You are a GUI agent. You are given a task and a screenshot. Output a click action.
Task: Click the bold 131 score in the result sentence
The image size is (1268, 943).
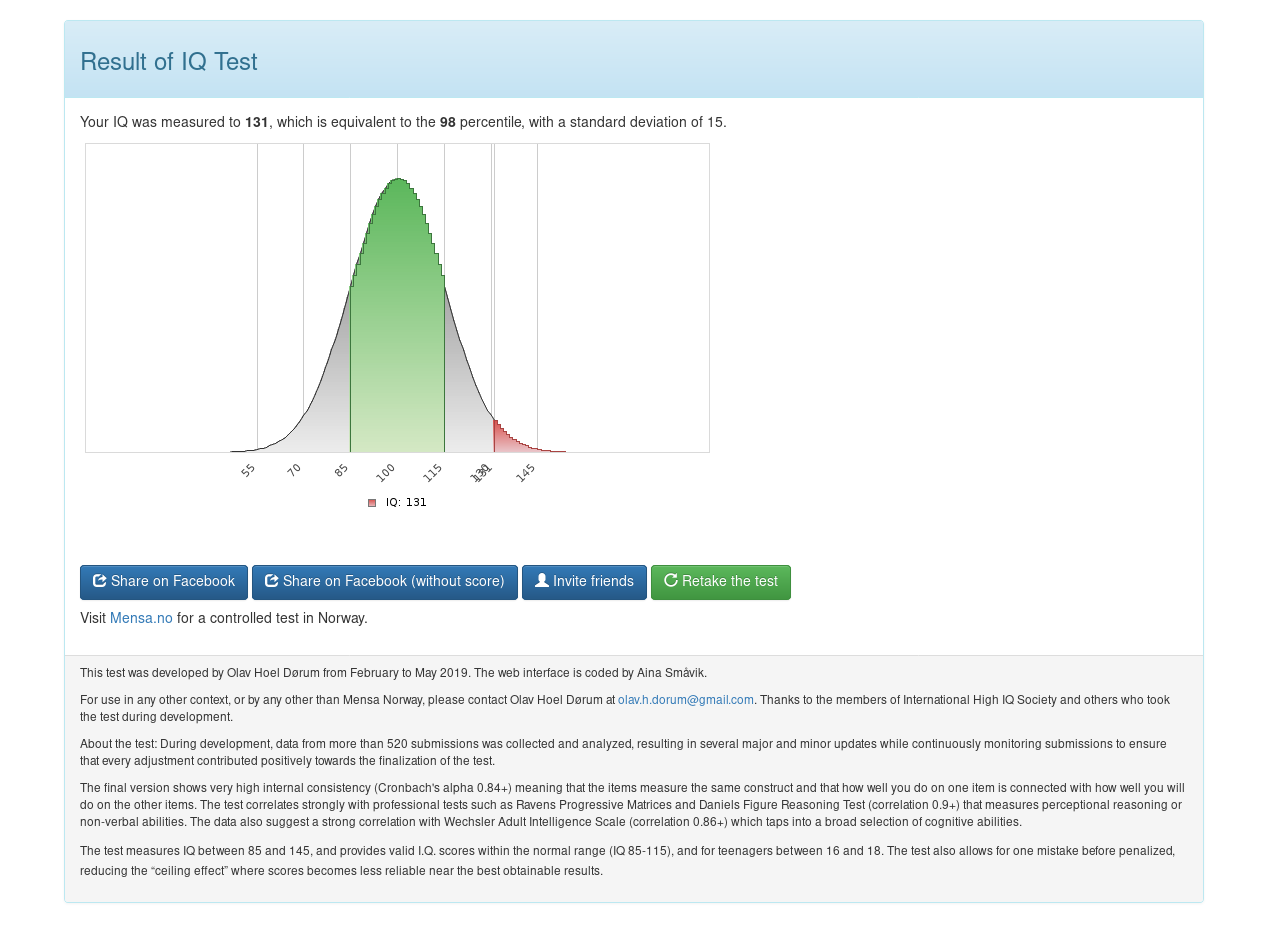[257, 122]
